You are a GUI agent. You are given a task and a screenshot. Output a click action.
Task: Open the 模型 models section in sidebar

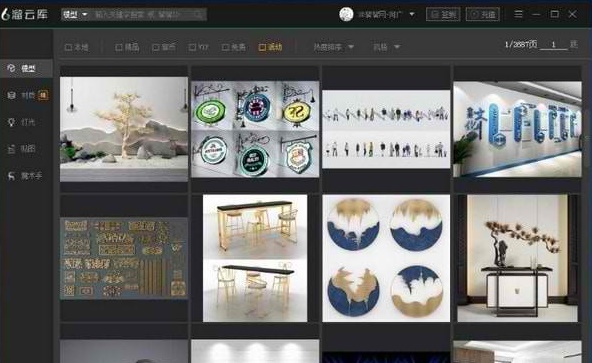coord(26,68)
